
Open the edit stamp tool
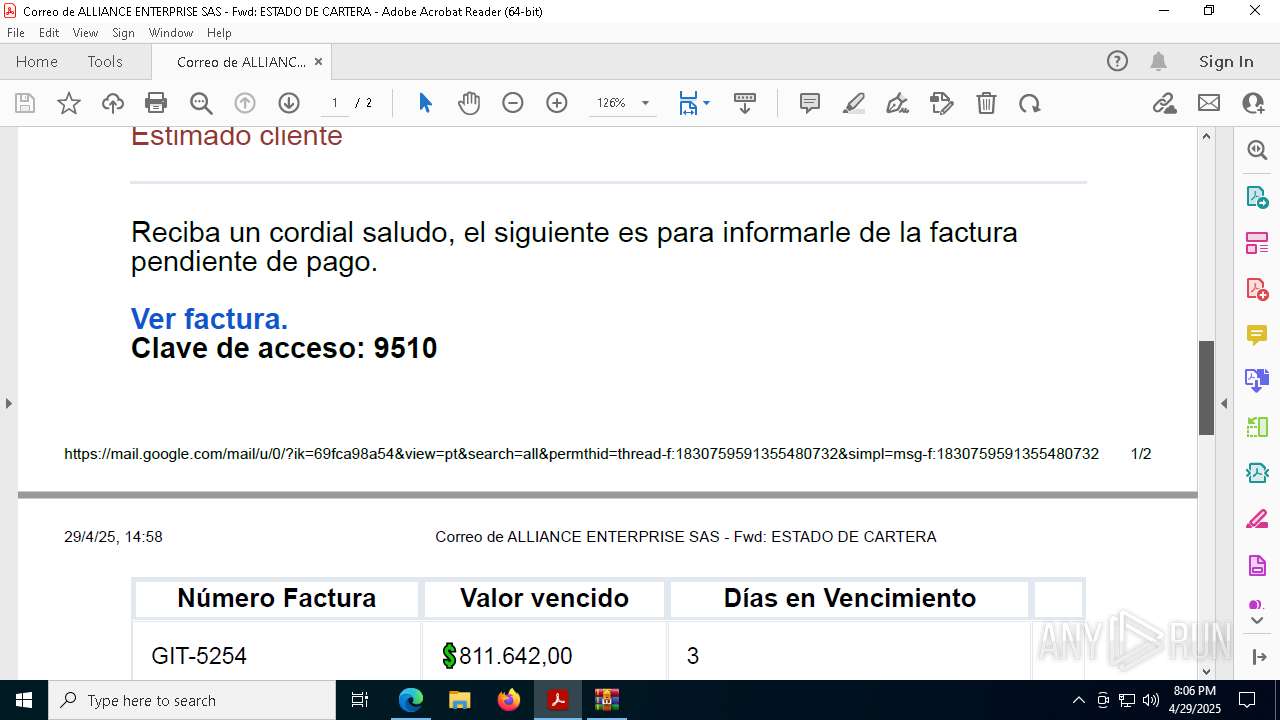pos(942,103)
